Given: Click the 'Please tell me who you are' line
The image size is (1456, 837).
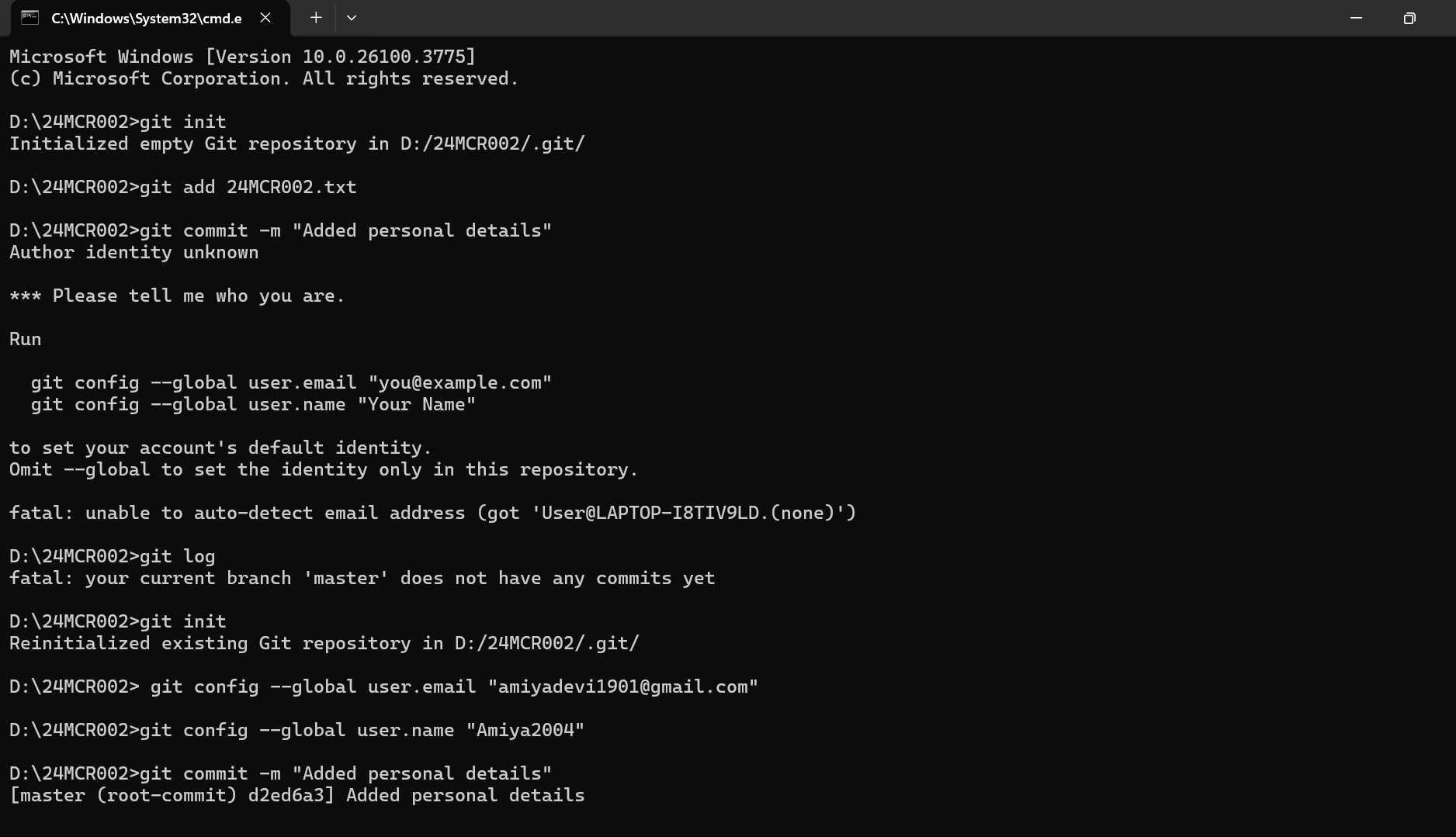Looking at the screenshot, I should coord(177,296).
